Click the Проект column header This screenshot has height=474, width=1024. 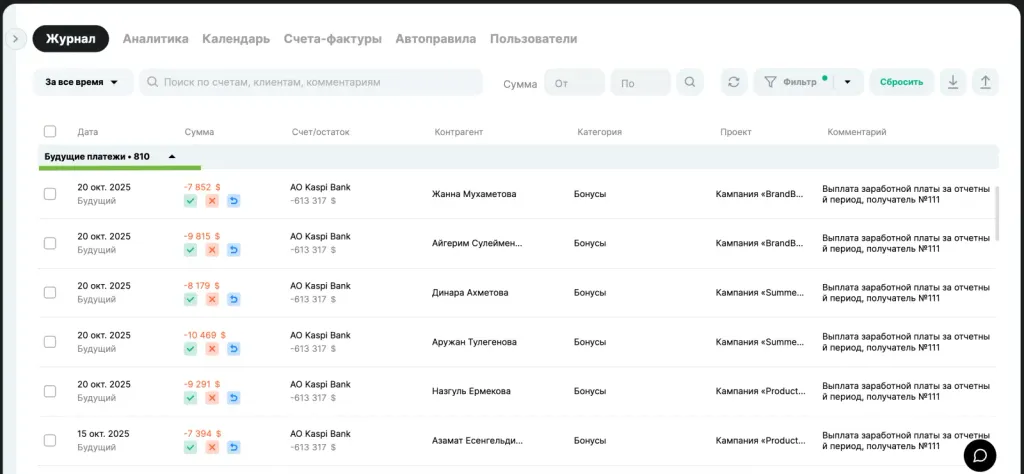(736, 132)
